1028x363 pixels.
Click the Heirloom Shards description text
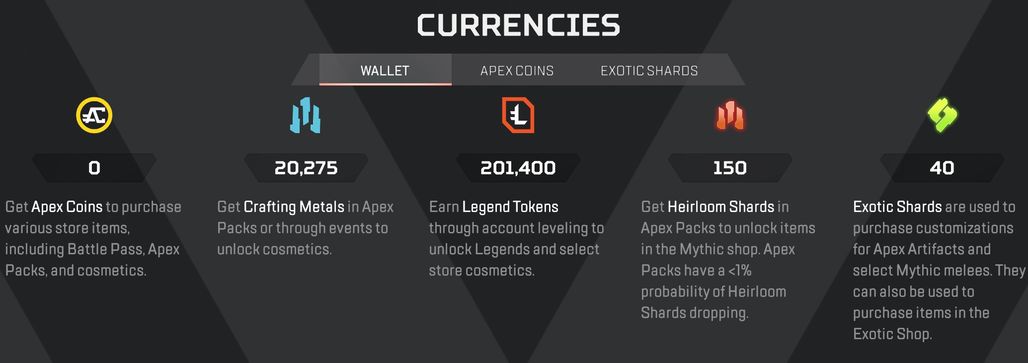point(728,259)
